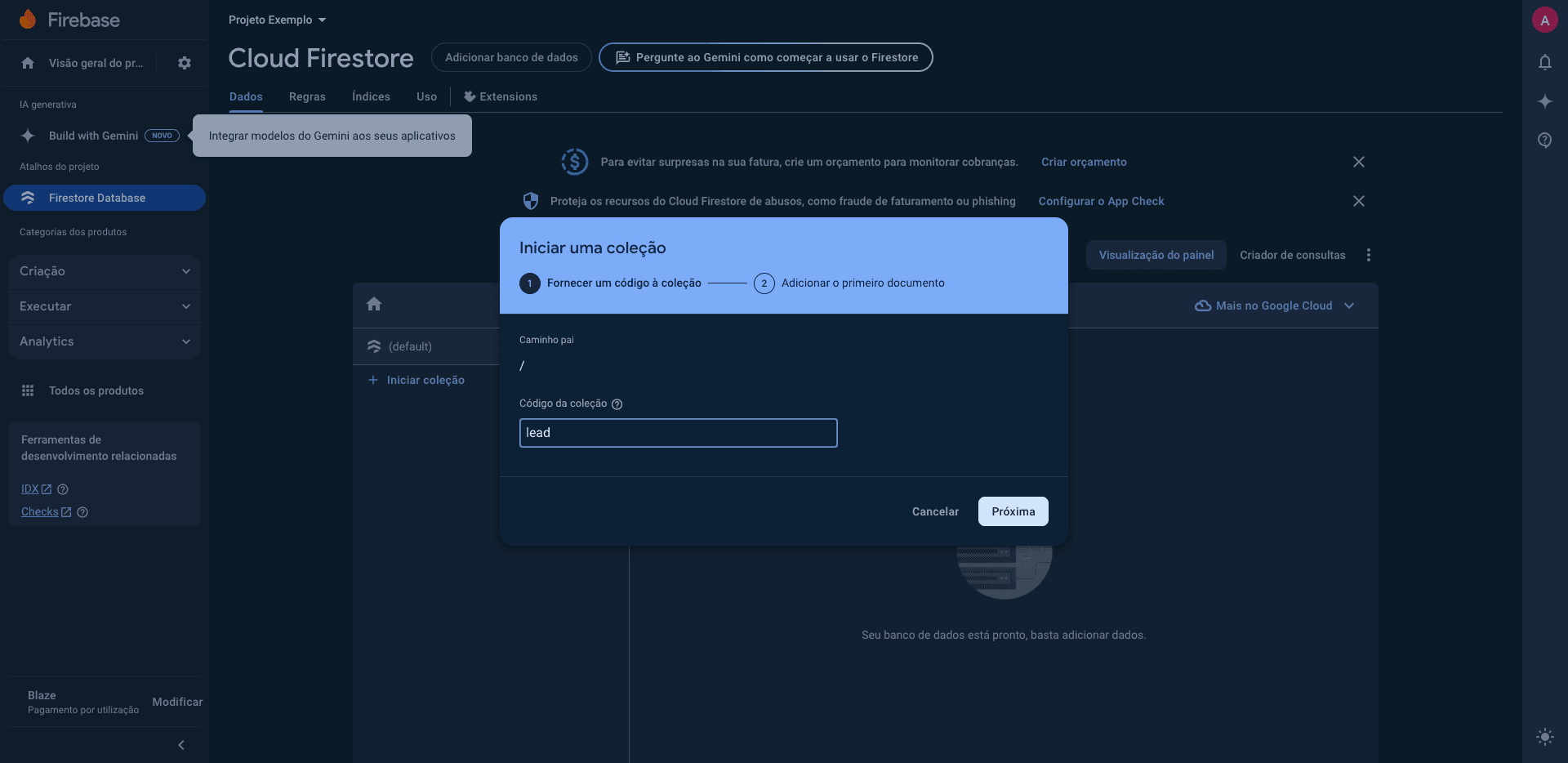This screenshot has height=763, width=1568.
Task: Click the Todos os produtos grid icon
Action: click(x=28, y=390)
